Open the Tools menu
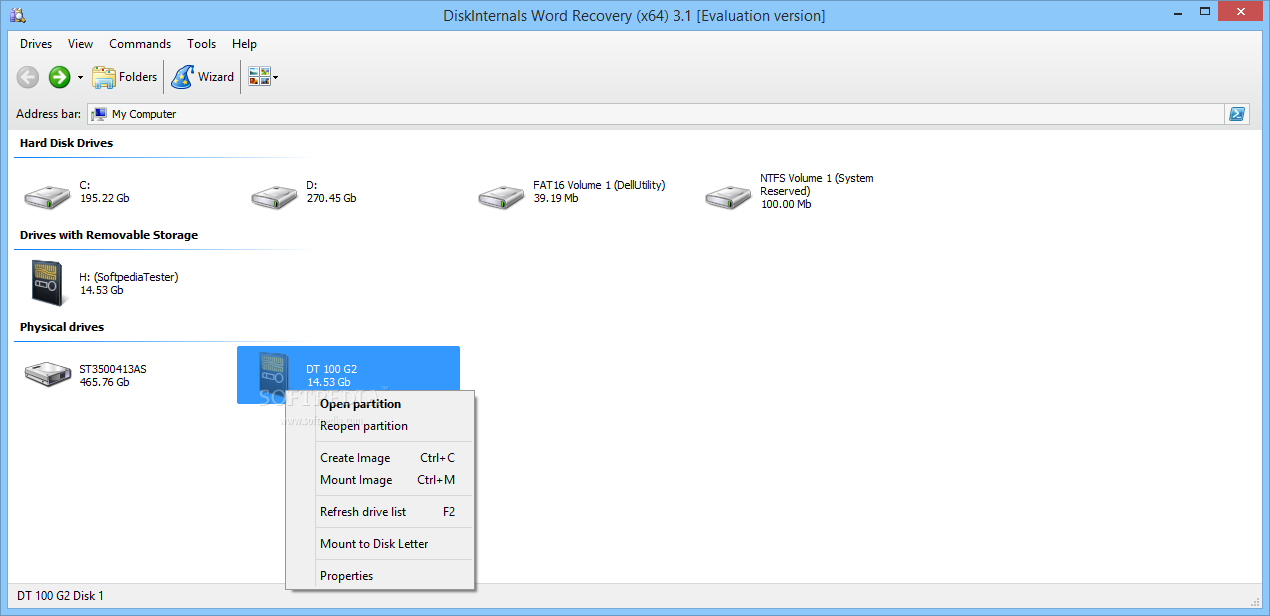1270x616 pixels. 202,44
